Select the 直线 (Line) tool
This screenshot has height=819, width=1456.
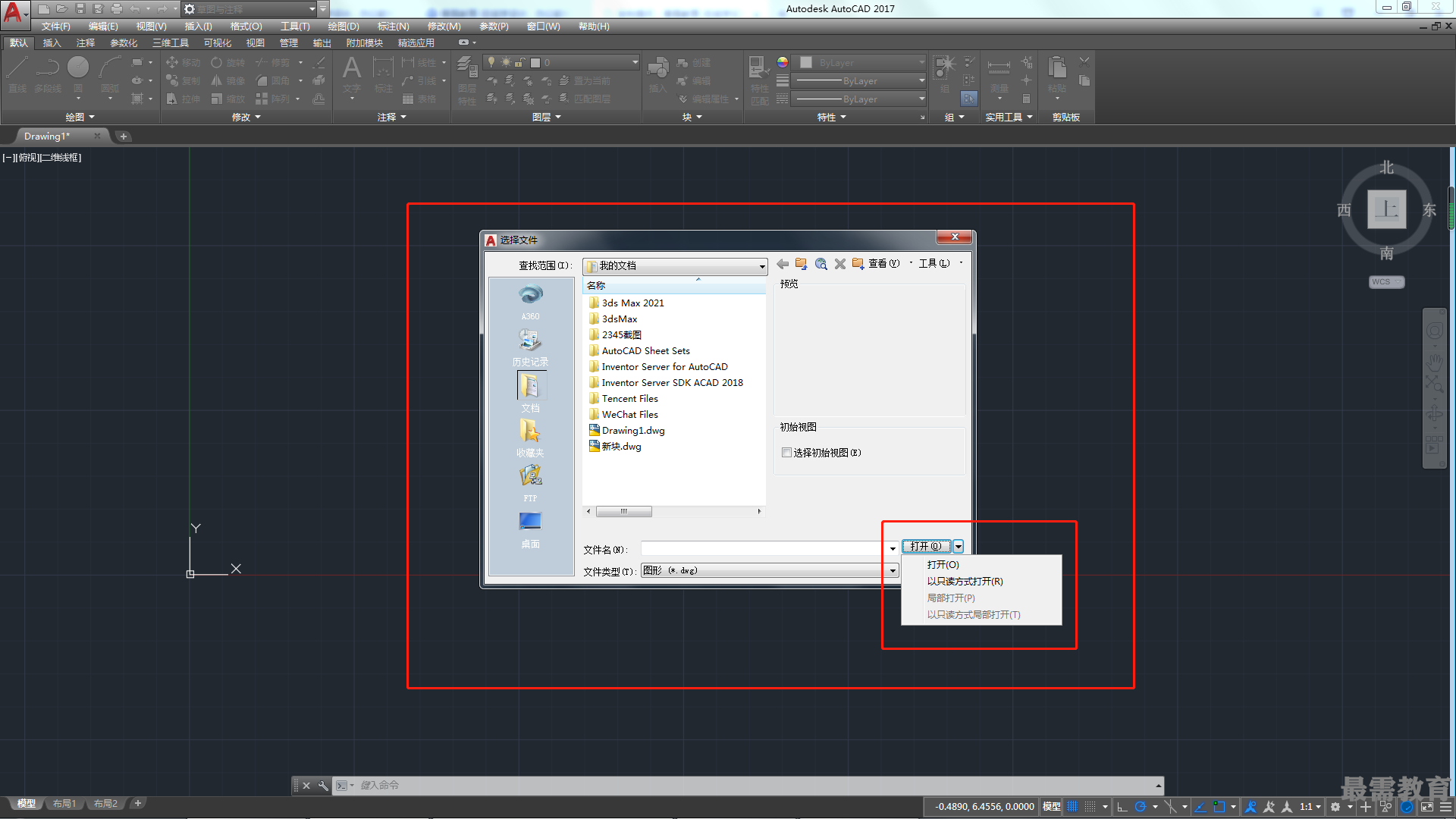point(17,74)
